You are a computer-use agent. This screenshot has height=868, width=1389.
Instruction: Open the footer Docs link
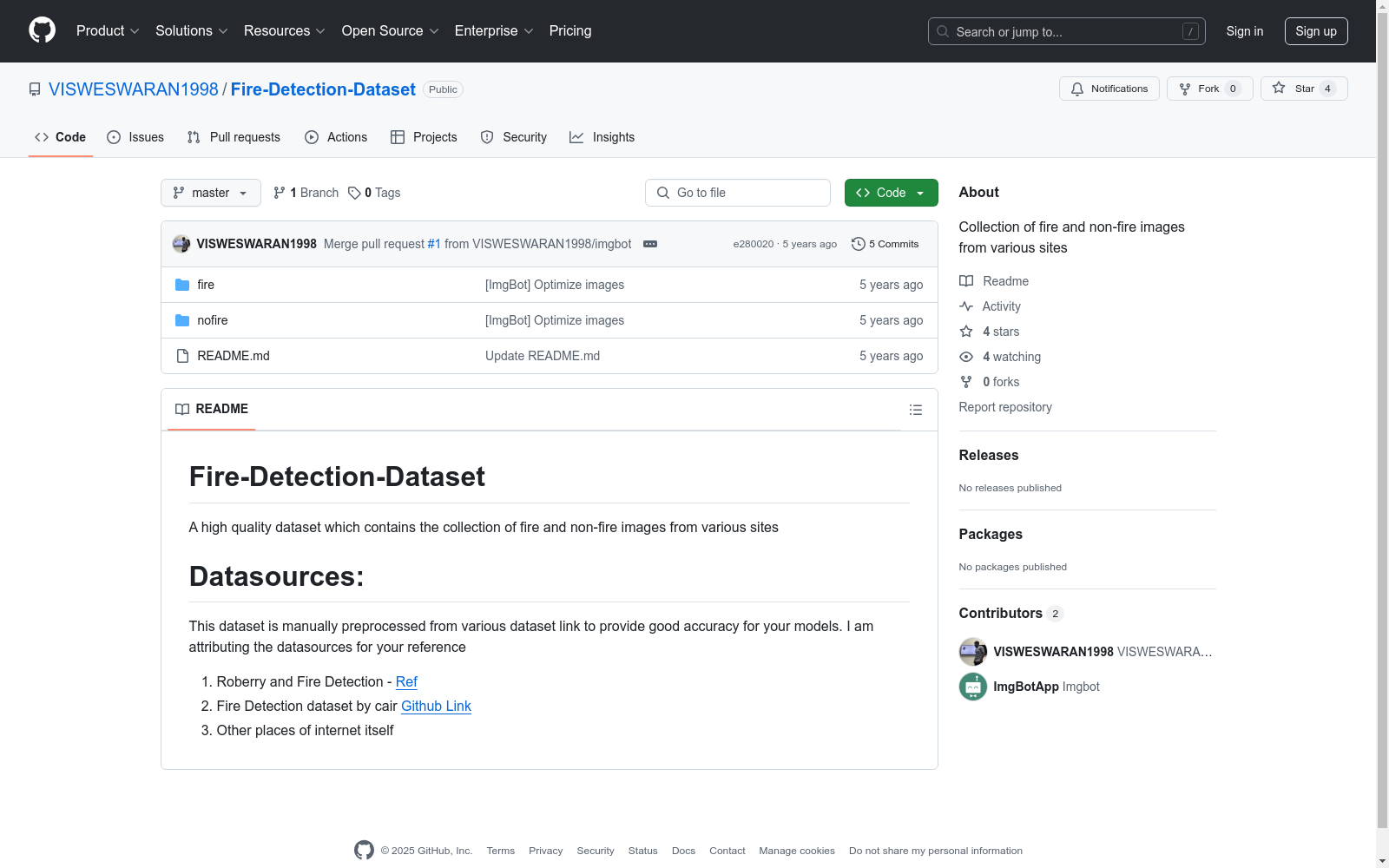tap(684, 851)
